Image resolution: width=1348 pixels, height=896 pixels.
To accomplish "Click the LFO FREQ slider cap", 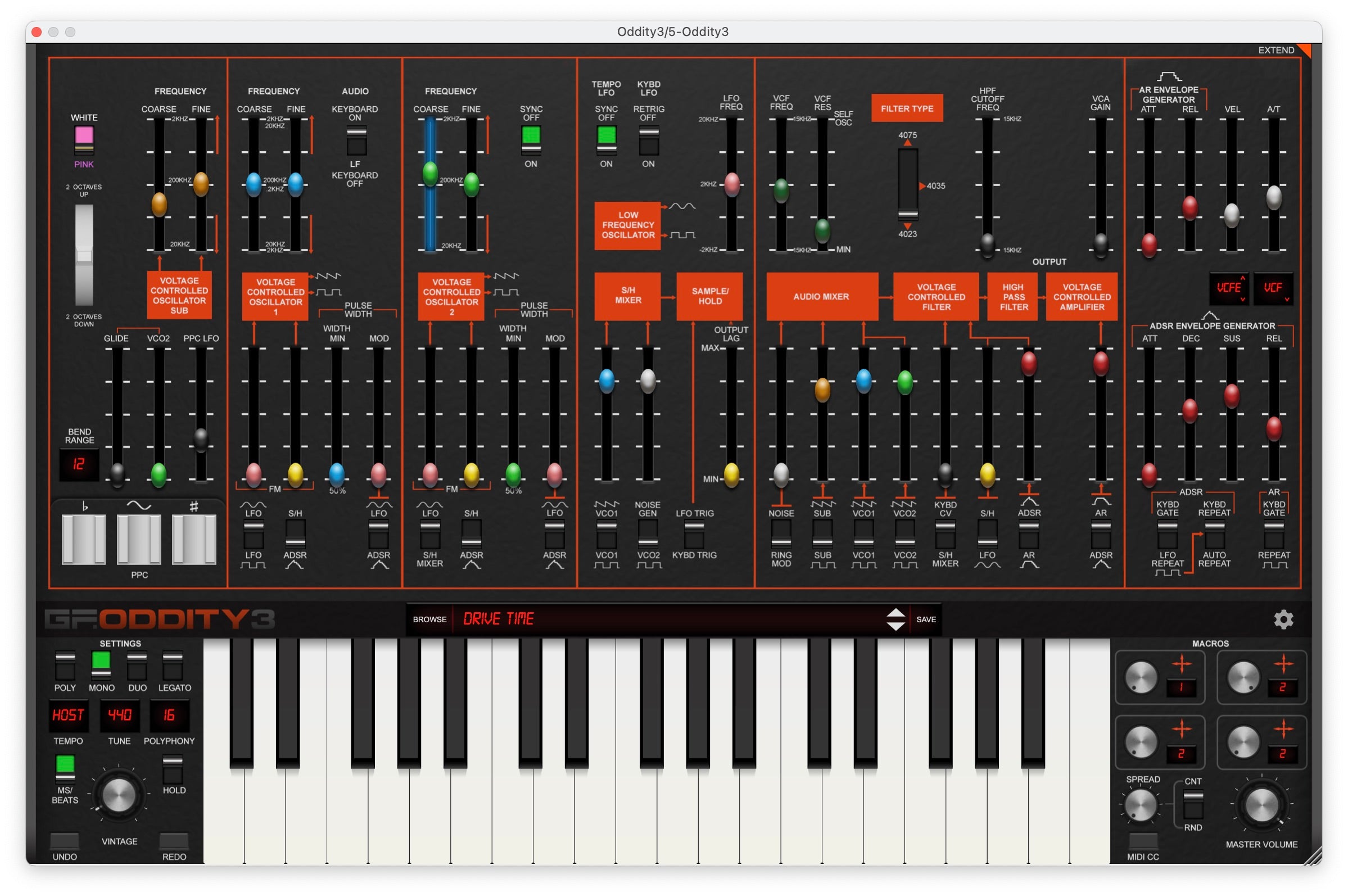I will tap(732, 184).
